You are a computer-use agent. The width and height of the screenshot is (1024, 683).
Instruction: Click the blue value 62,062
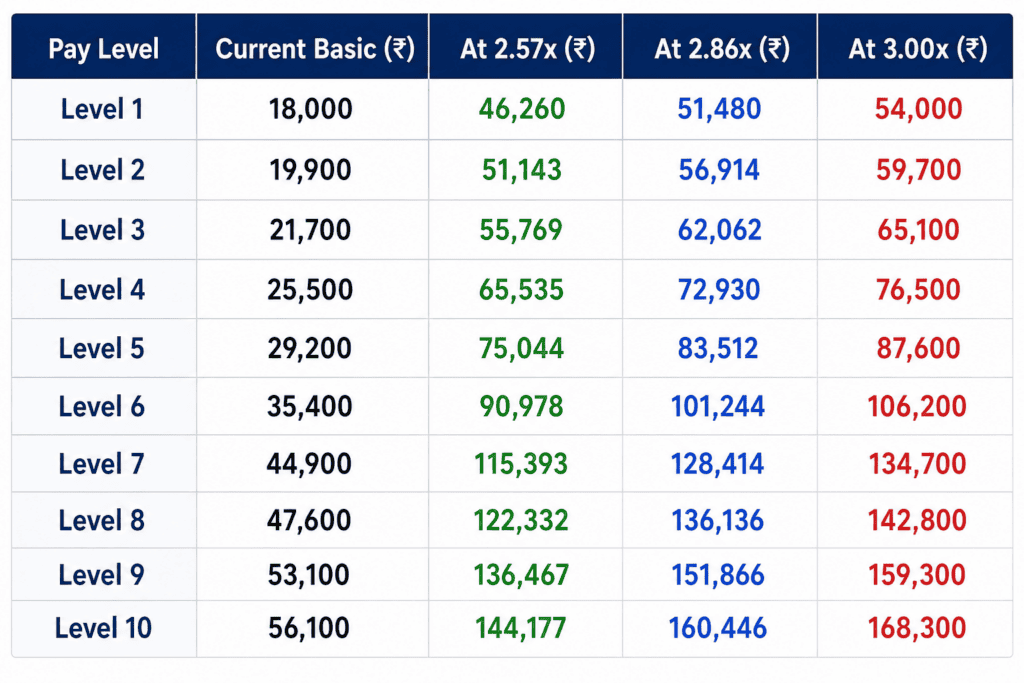pos(720,230)
